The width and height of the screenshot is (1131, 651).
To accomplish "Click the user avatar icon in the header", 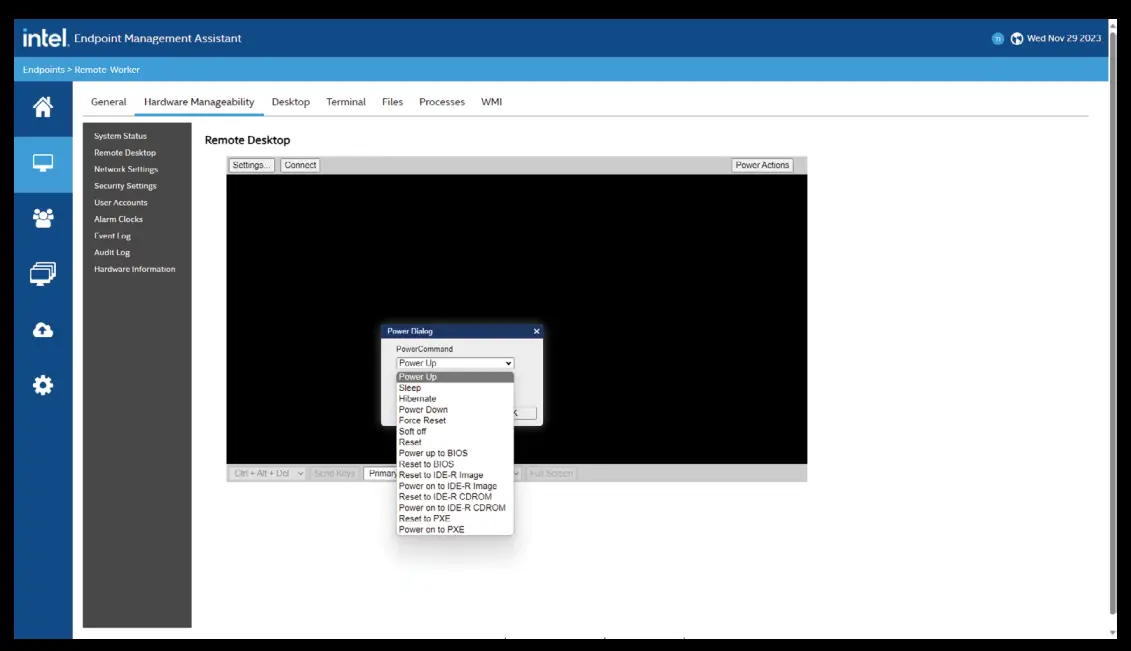I will [x=998, y=38].
